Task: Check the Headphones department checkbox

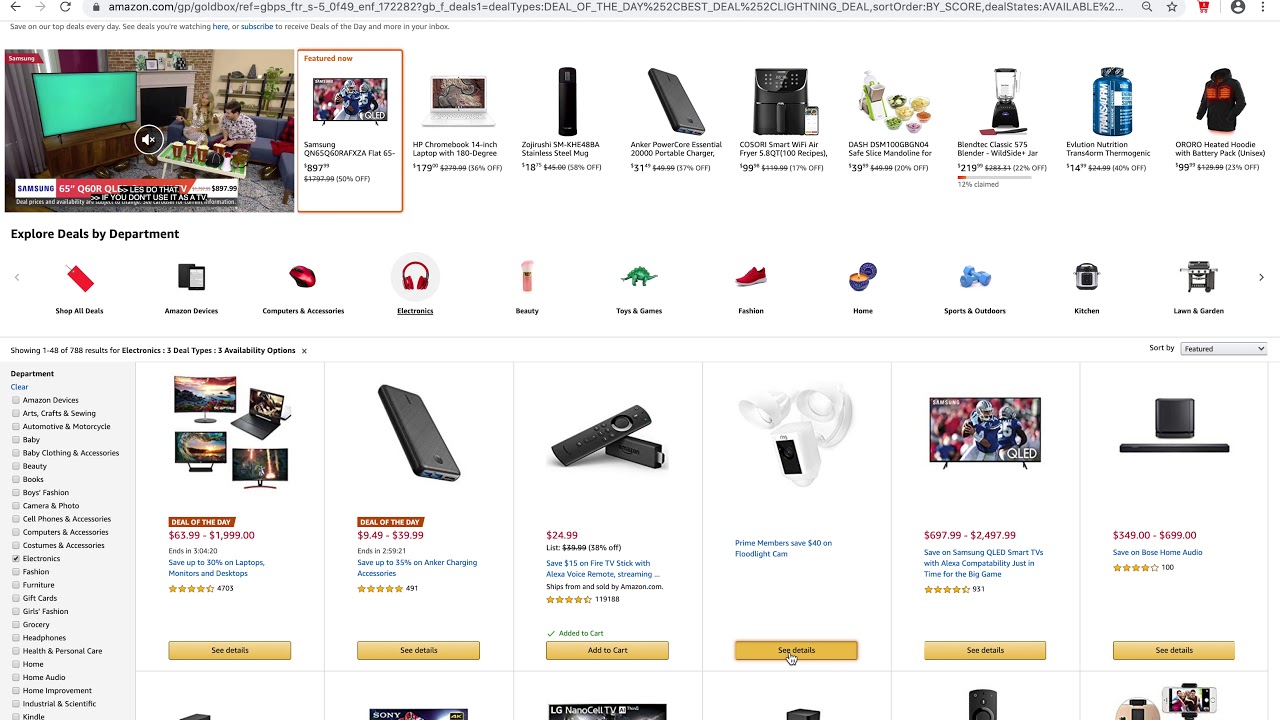Action: click(16, 638)
